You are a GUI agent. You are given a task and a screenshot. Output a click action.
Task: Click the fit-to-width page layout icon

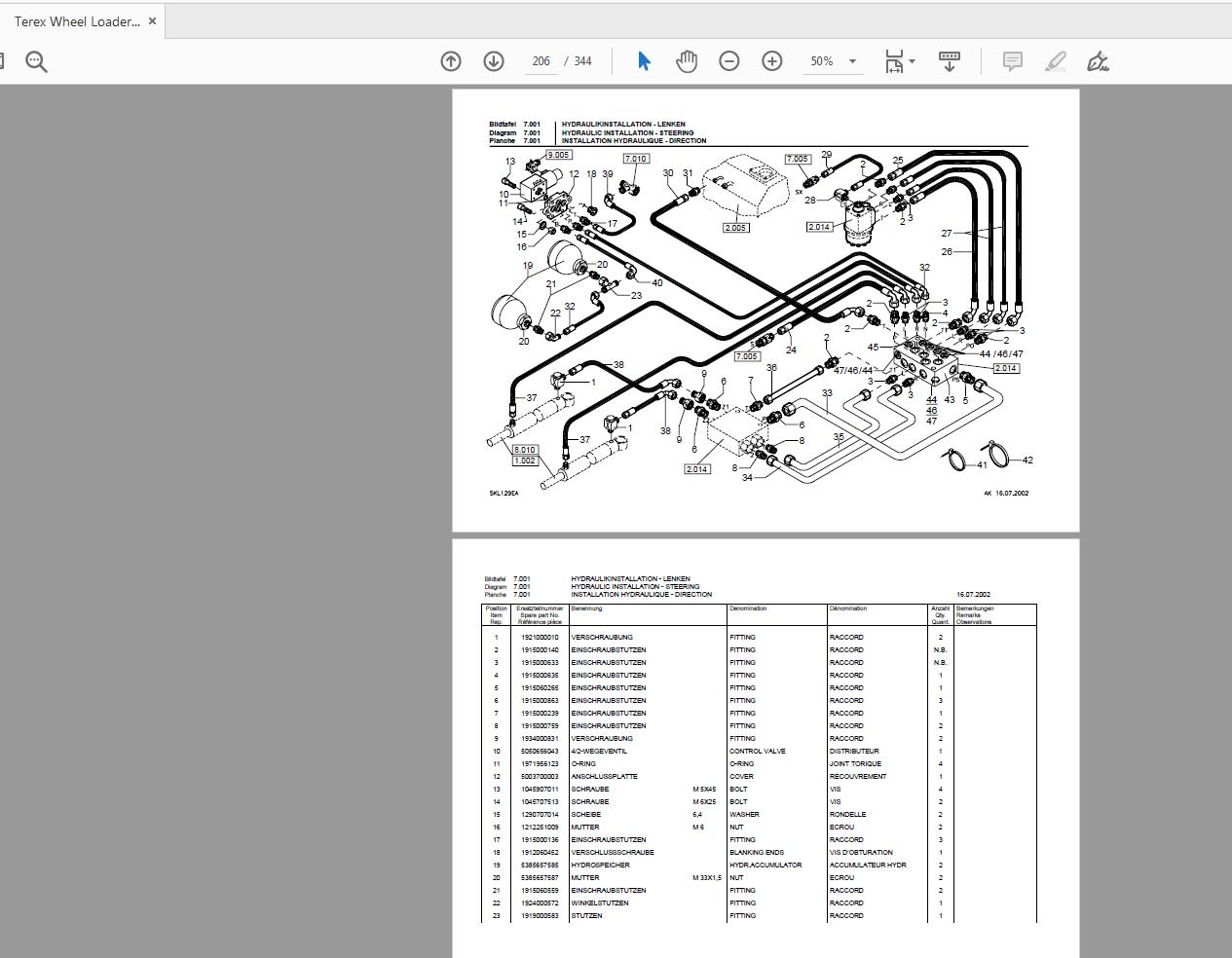click(x=893, y=60)
